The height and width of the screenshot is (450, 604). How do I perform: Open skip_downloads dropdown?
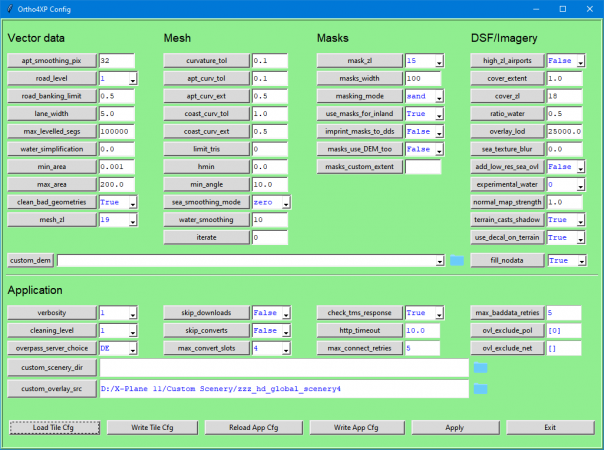pos(286,313)
